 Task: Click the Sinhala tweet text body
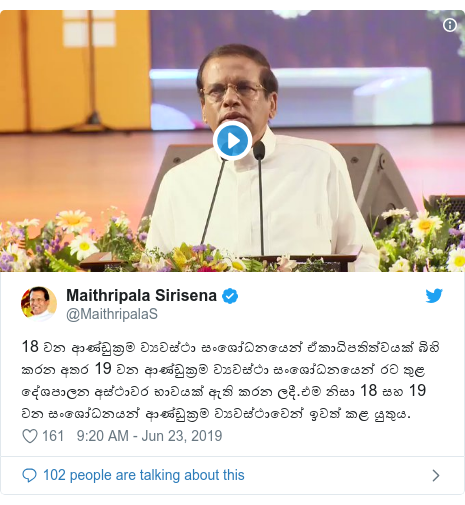(x=231, y=380)
